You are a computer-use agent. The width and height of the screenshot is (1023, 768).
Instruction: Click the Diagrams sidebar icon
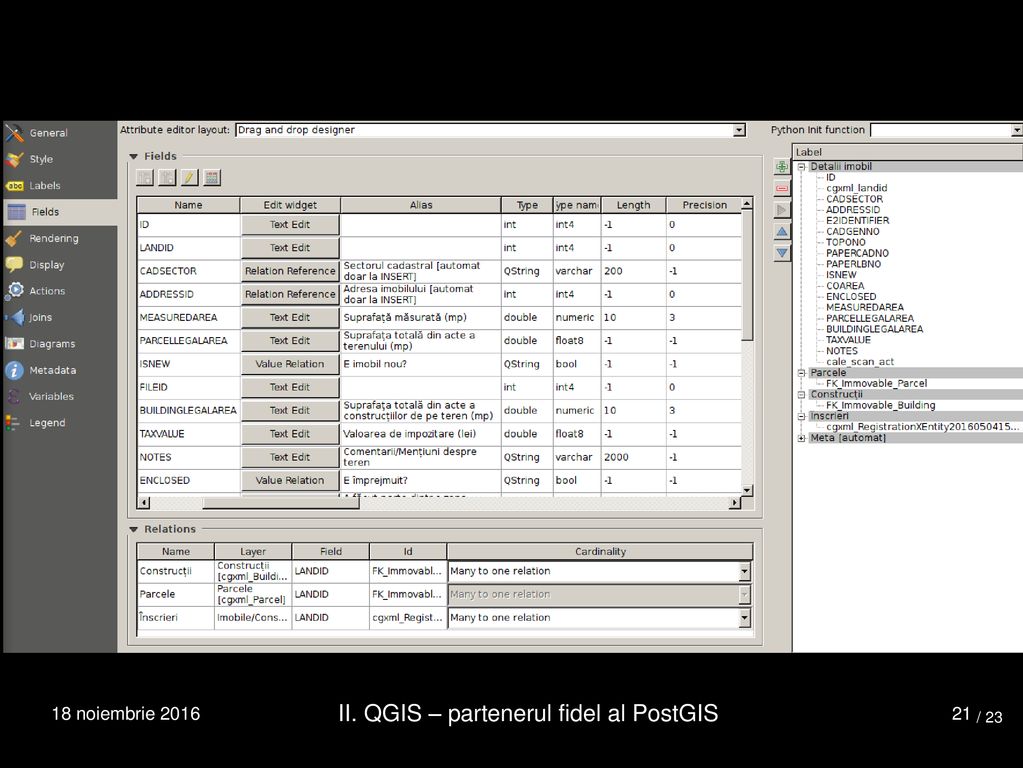click(14, 343)
